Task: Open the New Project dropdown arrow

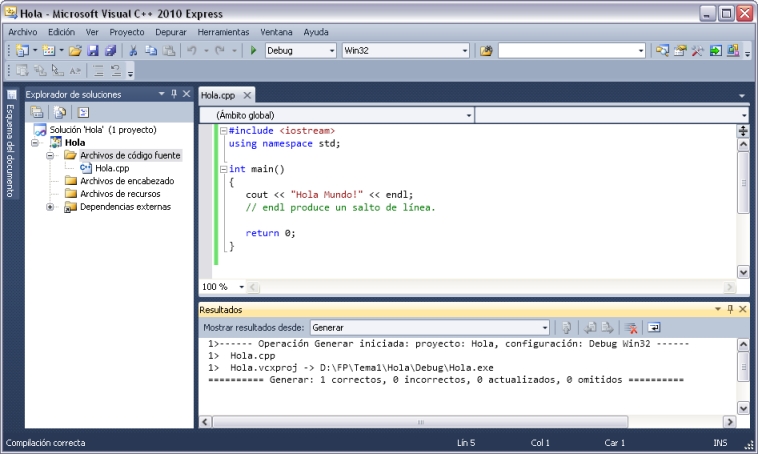Action: point(35,50)
